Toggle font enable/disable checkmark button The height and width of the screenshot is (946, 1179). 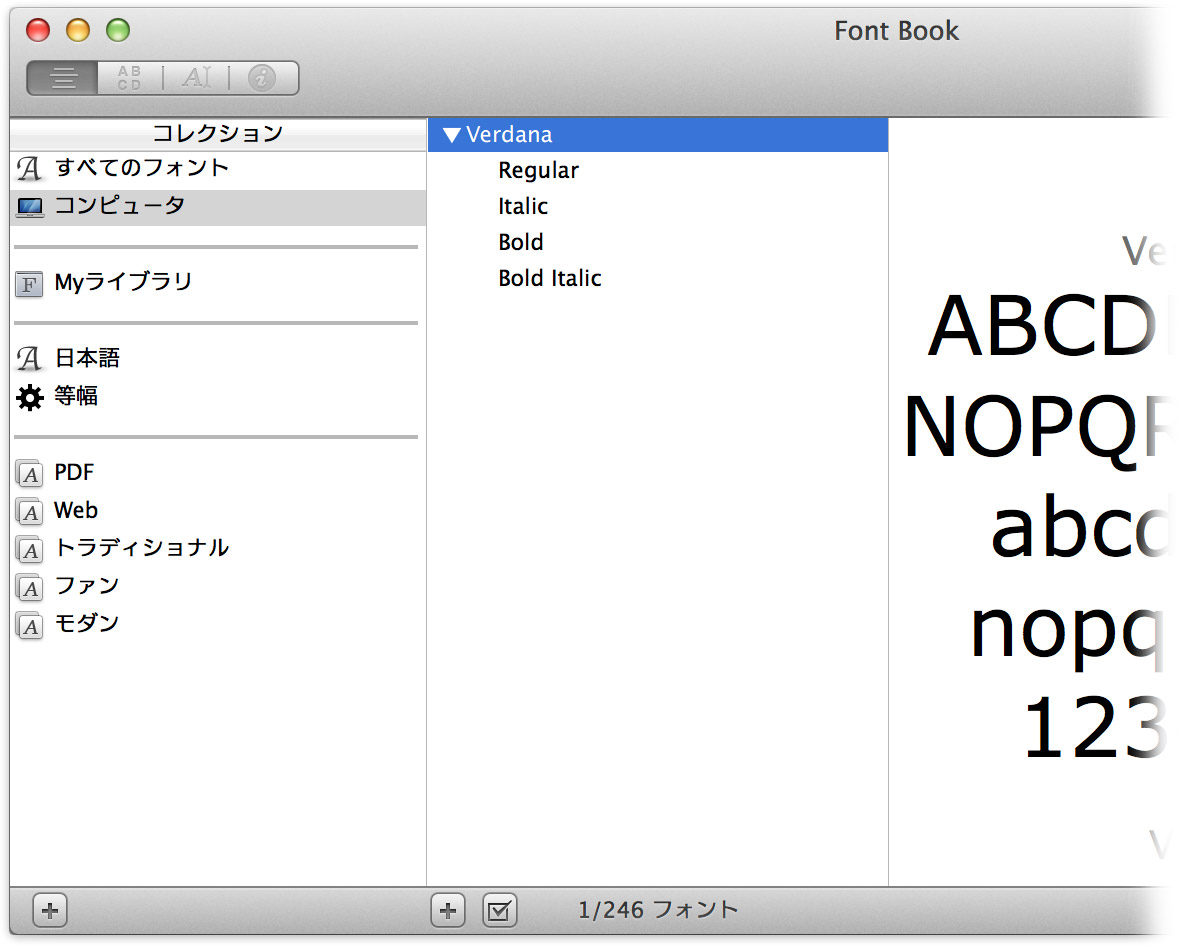tap(499, 911)
